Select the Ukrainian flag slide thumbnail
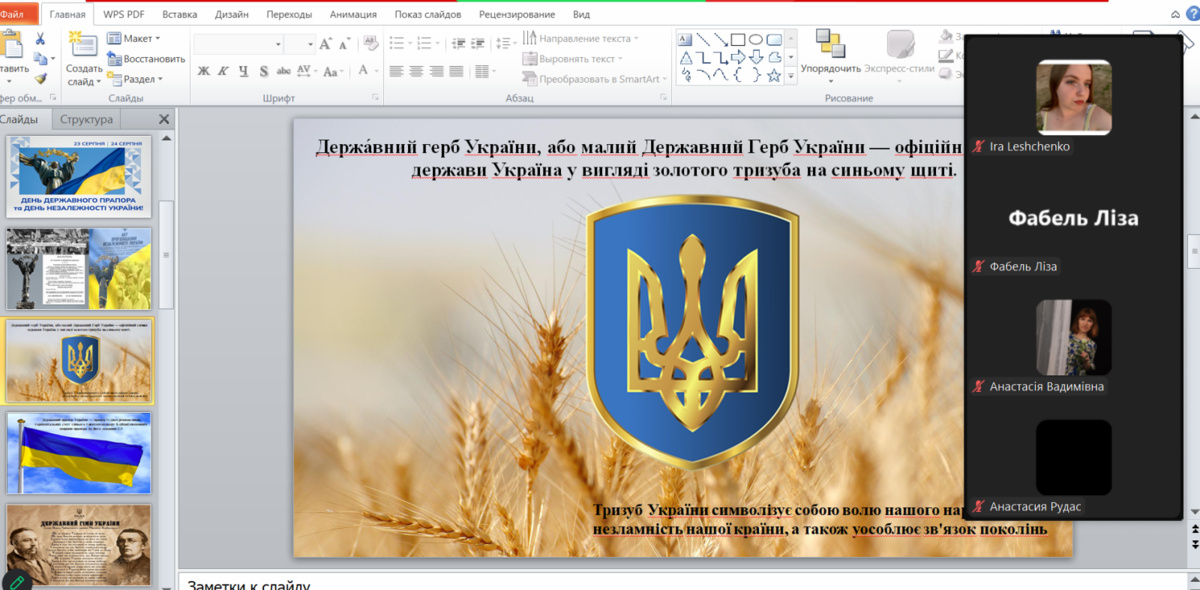 point(79,453)
